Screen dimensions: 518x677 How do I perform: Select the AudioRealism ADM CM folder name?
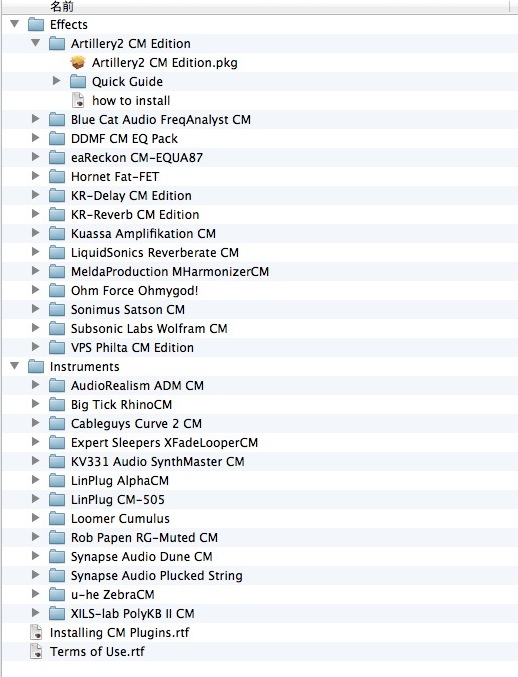(x=137, y=386)
